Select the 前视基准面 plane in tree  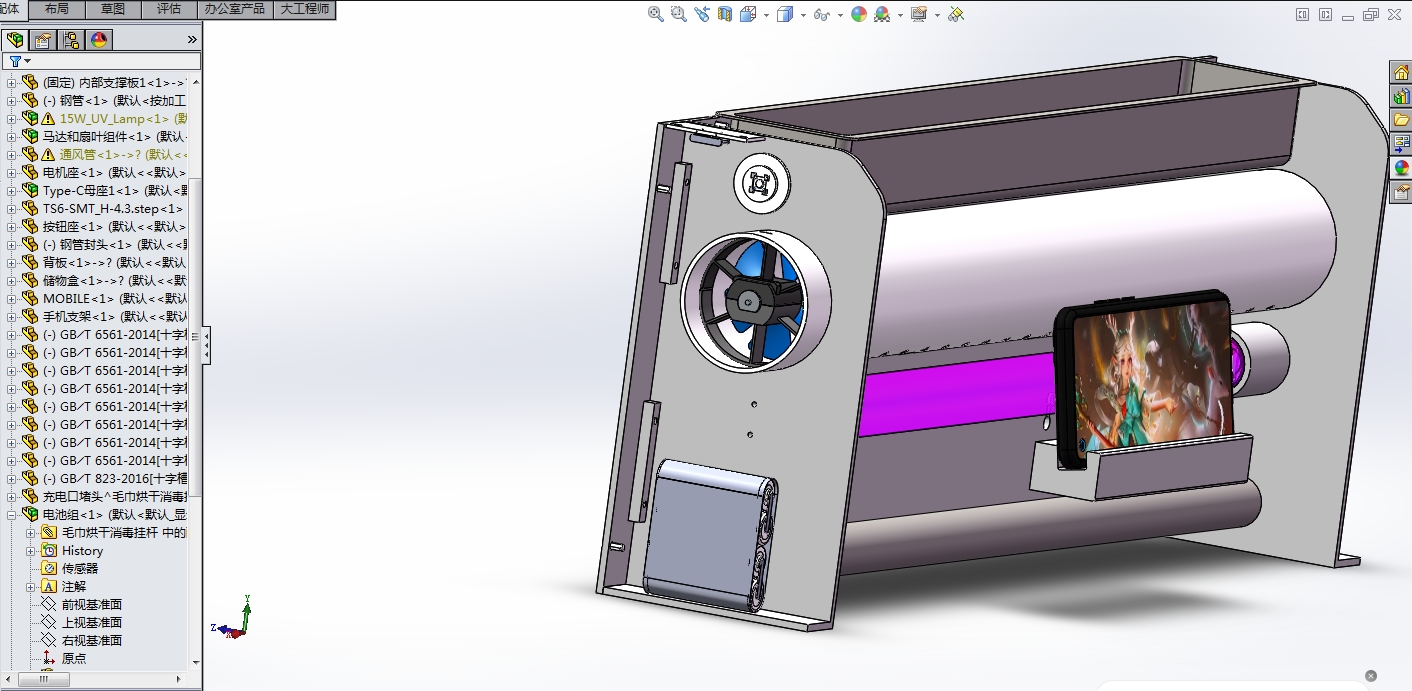pos(92,605)
